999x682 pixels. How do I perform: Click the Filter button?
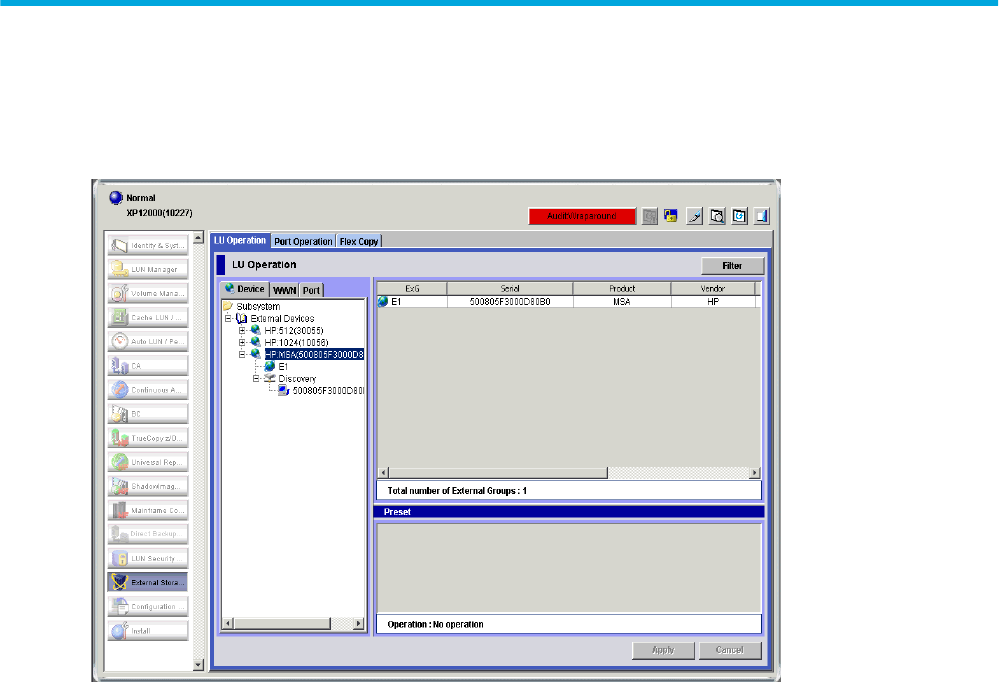pos(733,266)
